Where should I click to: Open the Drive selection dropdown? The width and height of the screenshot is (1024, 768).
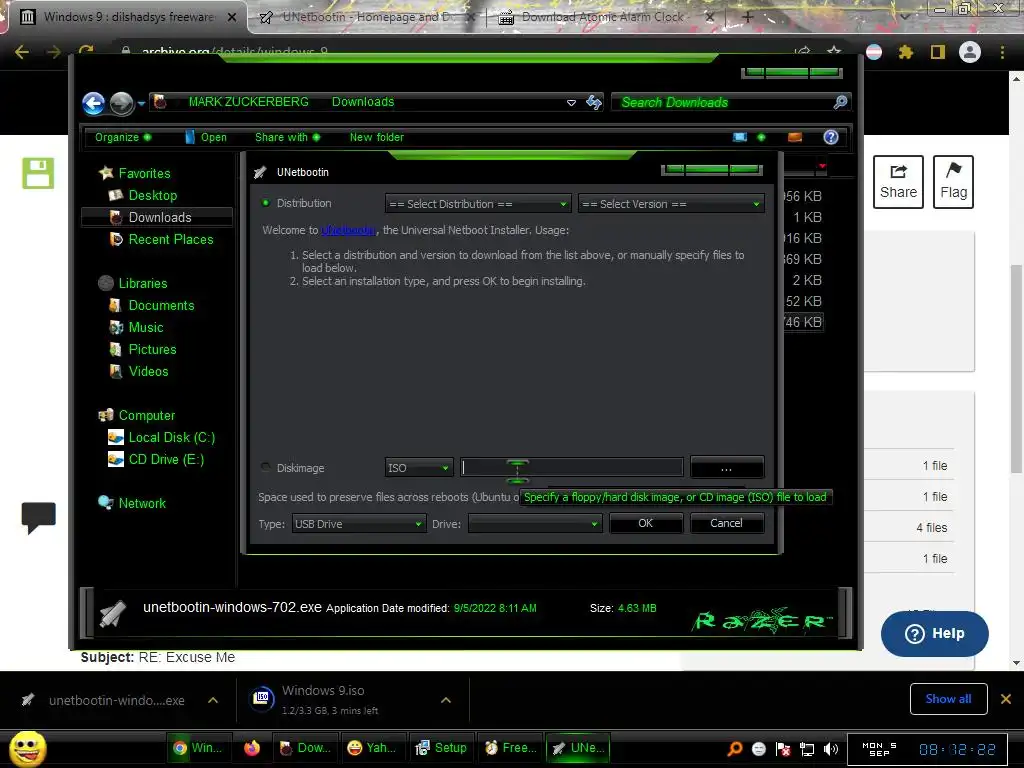[x=535, y=524]
